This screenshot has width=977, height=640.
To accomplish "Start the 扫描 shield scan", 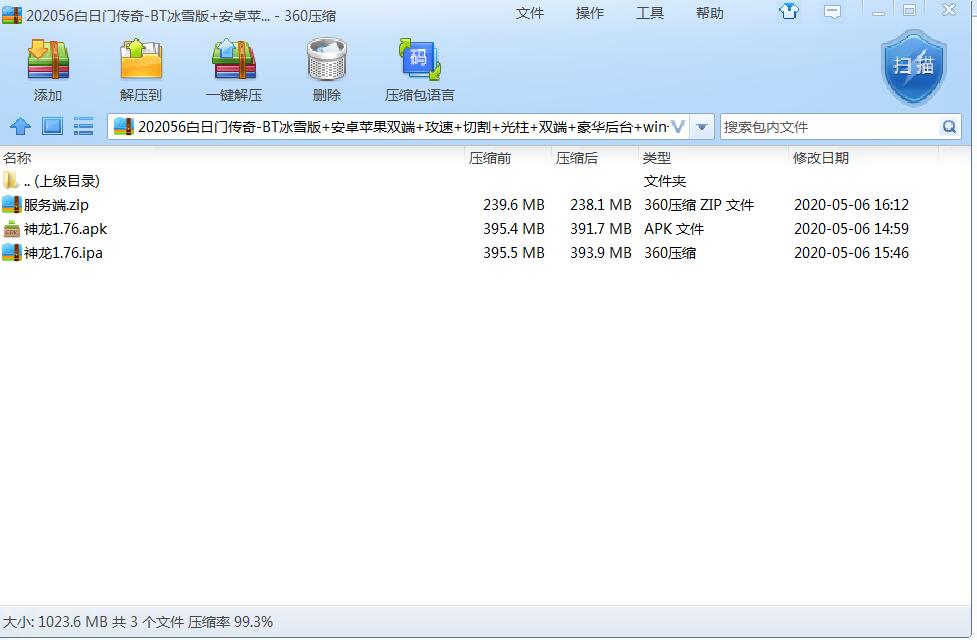I will click(913, 68).
